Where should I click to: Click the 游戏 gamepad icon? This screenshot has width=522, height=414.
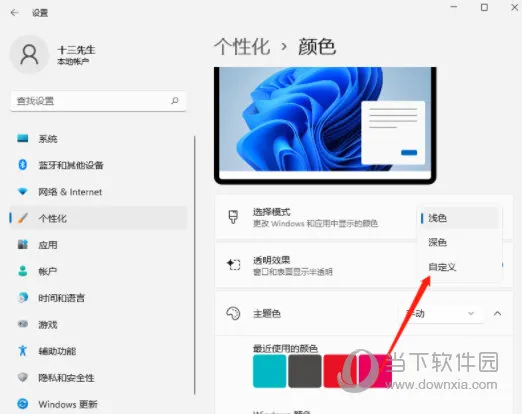(23, 324)
